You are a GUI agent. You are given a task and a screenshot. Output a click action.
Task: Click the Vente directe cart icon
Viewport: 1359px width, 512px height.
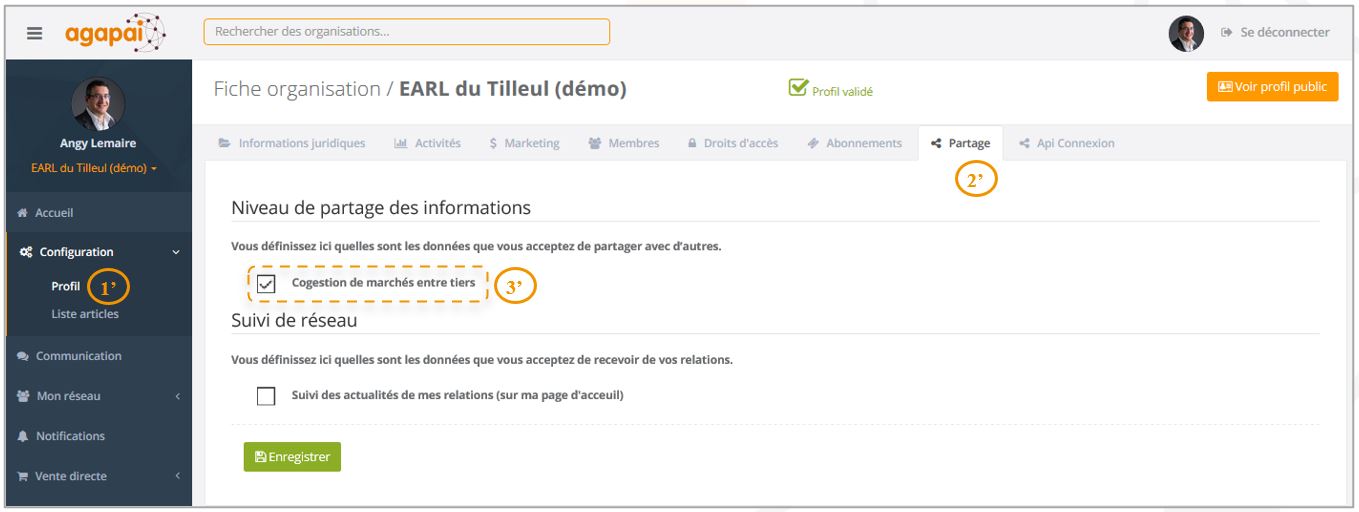coord(23,476)
